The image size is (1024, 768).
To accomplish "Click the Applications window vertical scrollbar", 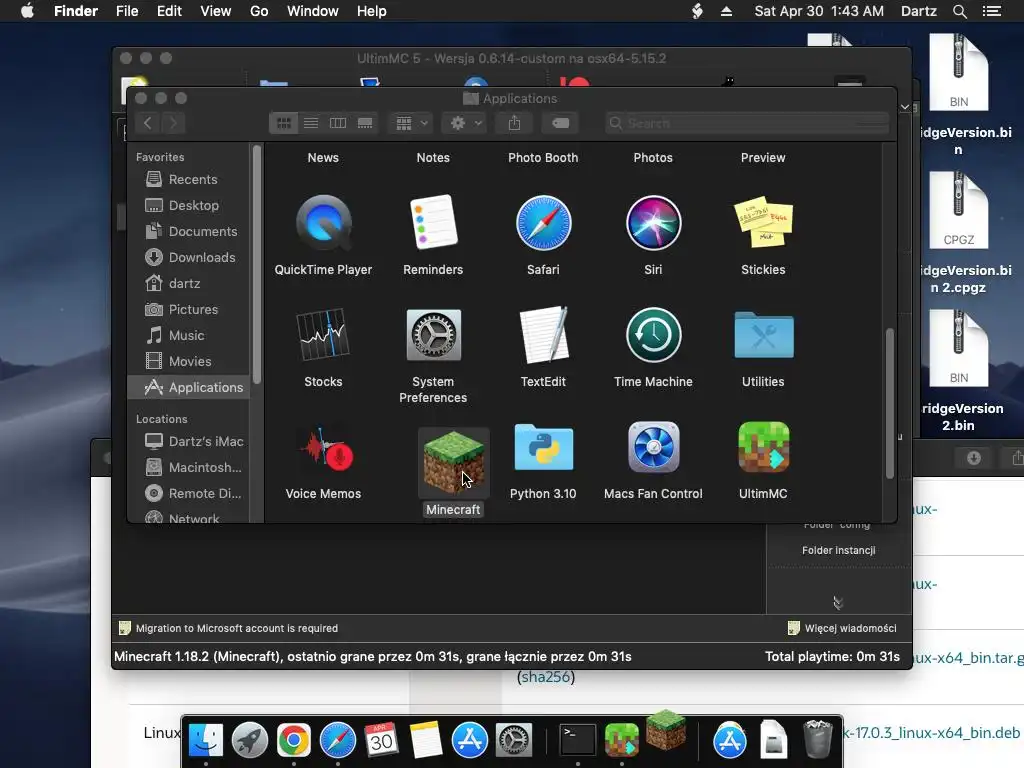I will pos(889,404).
